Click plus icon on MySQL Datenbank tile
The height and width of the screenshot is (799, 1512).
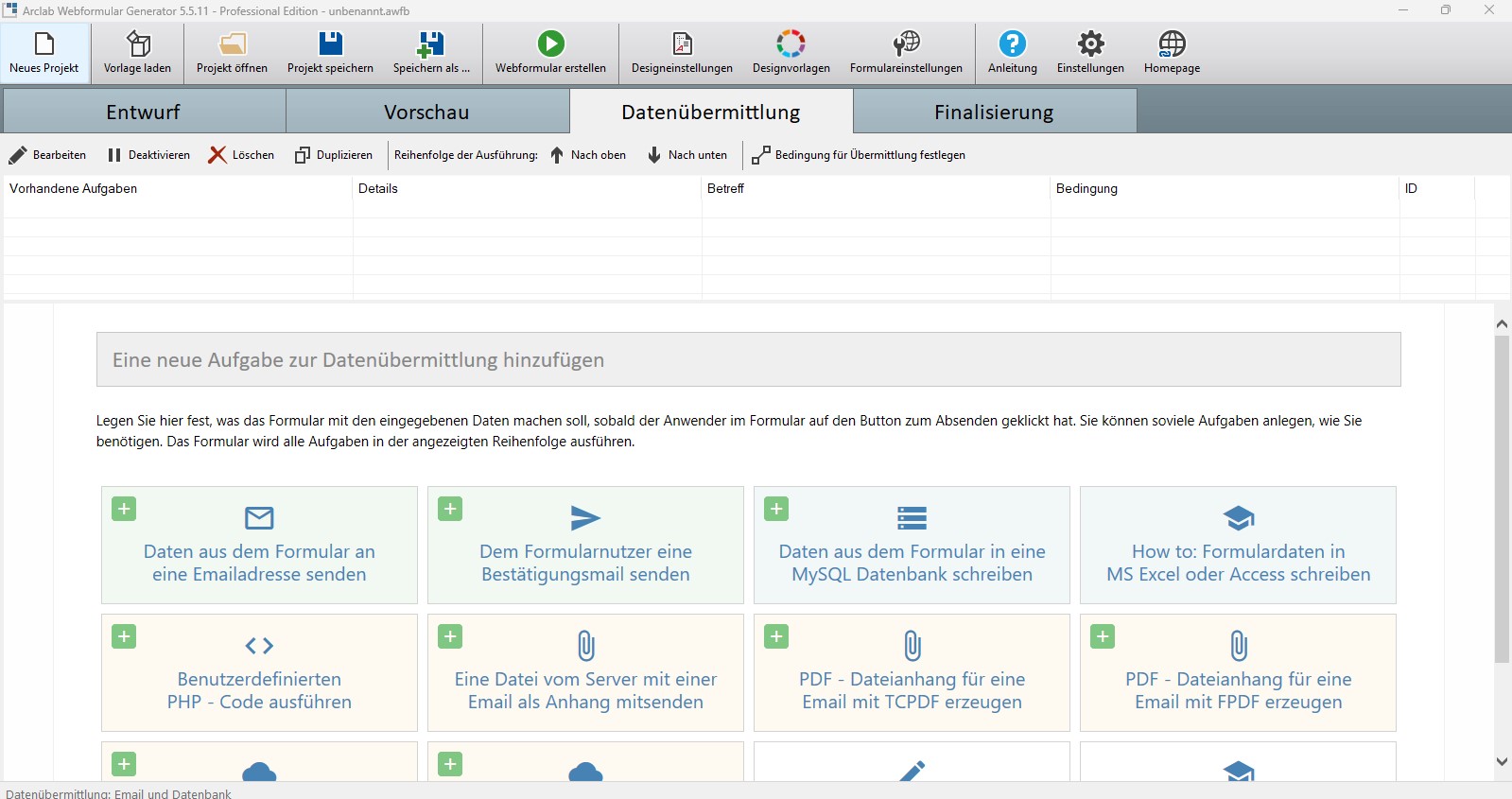click(x=776, y=509)
